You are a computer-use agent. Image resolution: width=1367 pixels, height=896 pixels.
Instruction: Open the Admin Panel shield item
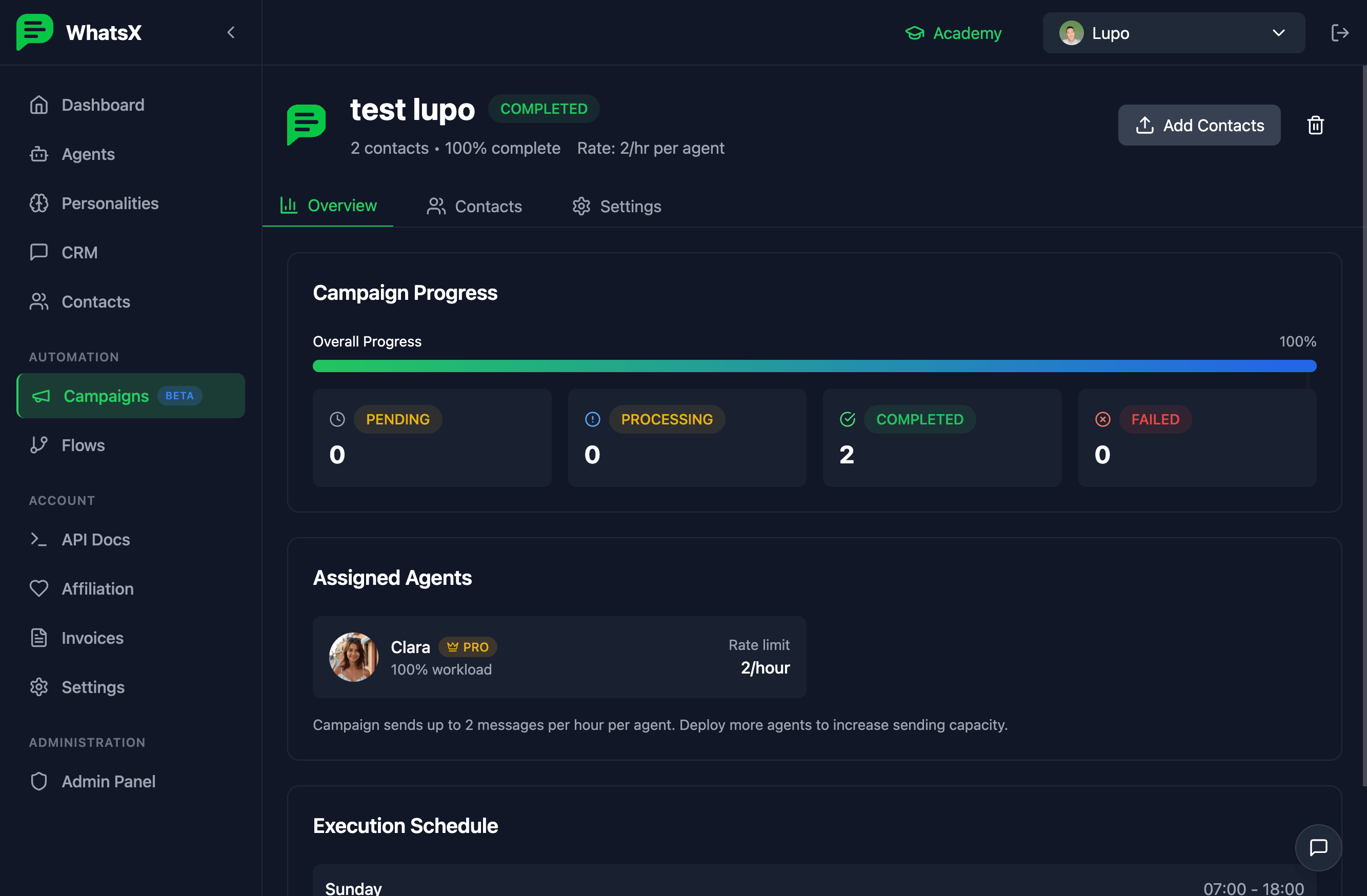click(x=108, y=781)
